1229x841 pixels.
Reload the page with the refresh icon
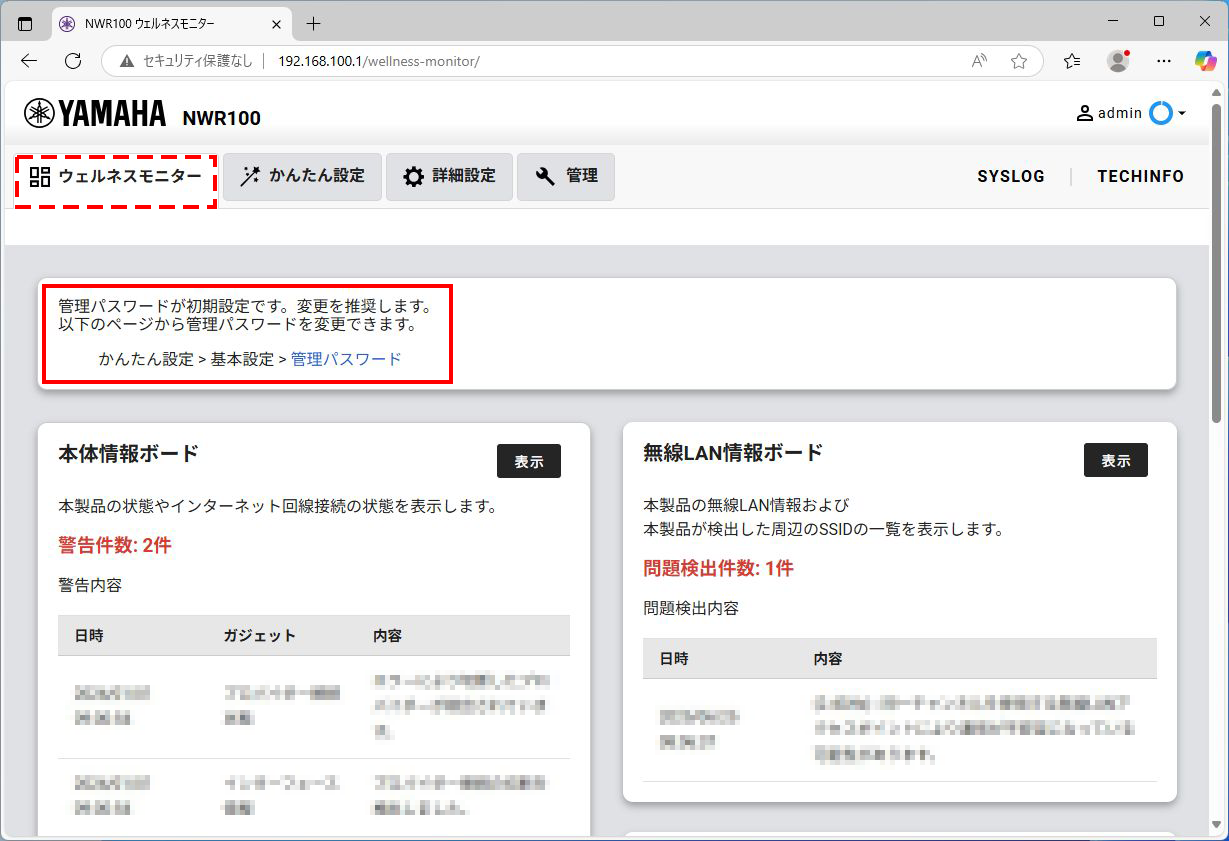click(x=72, y=61)
